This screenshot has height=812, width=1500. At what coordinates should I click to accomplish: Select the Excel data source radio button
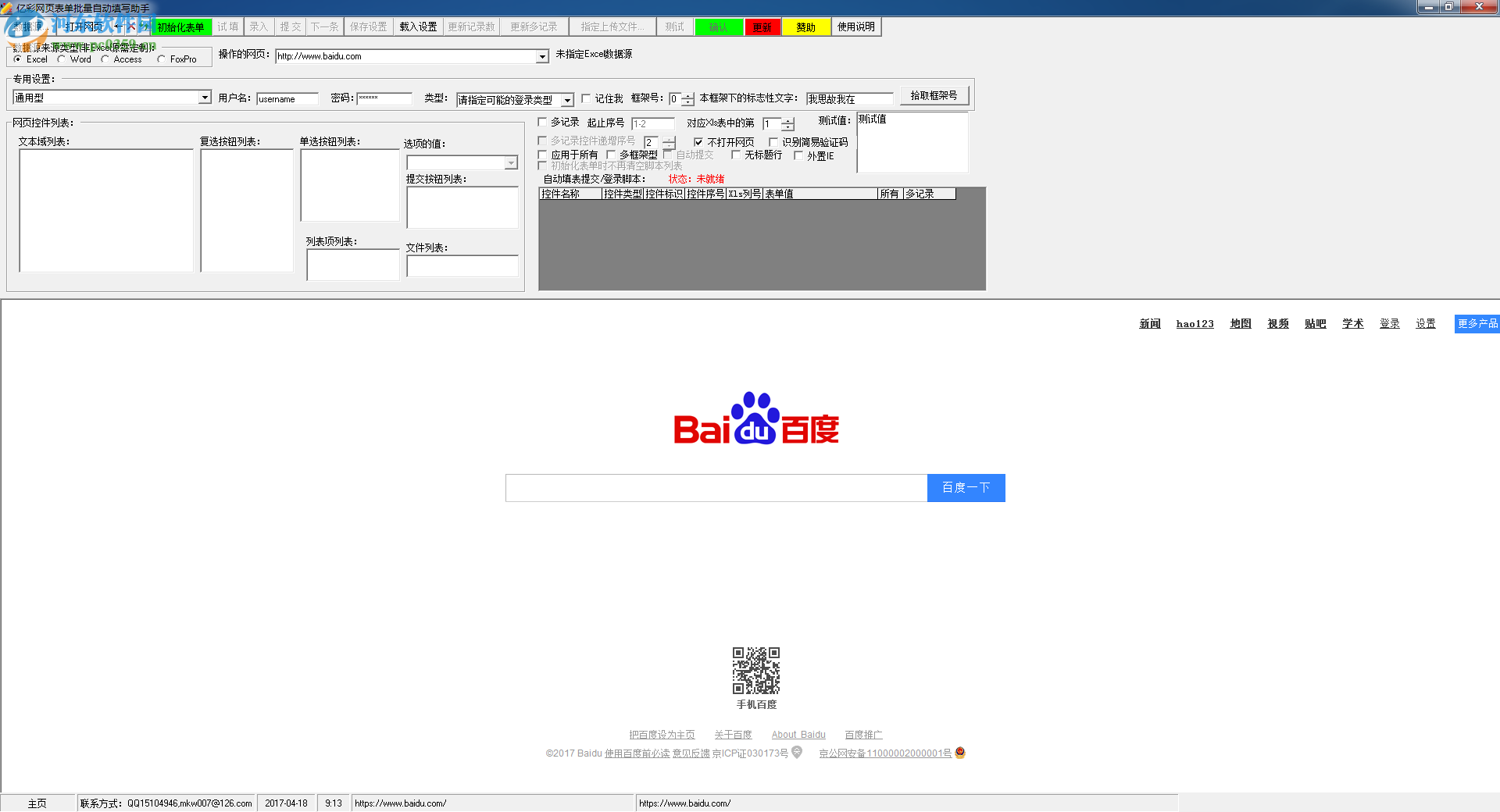pyautogui.click(x=18, y=59)
